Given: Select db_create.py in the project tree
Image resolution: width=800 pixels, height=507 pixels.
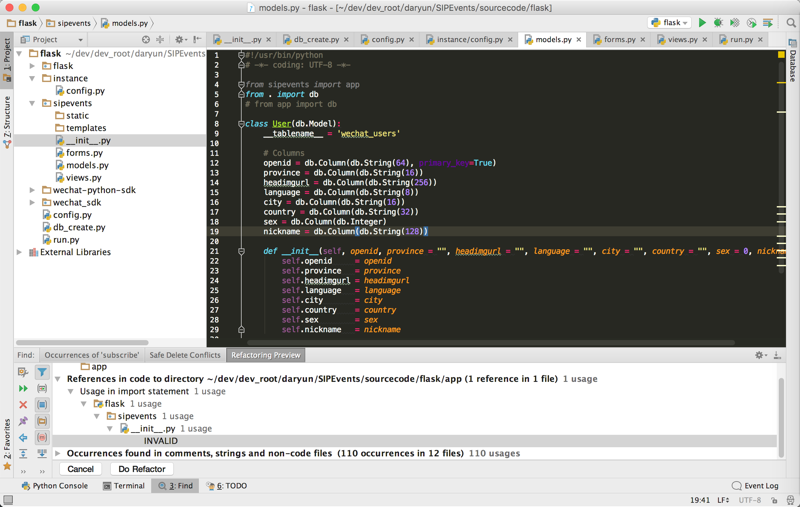Looking at the screenshot, I should (78, 227).
